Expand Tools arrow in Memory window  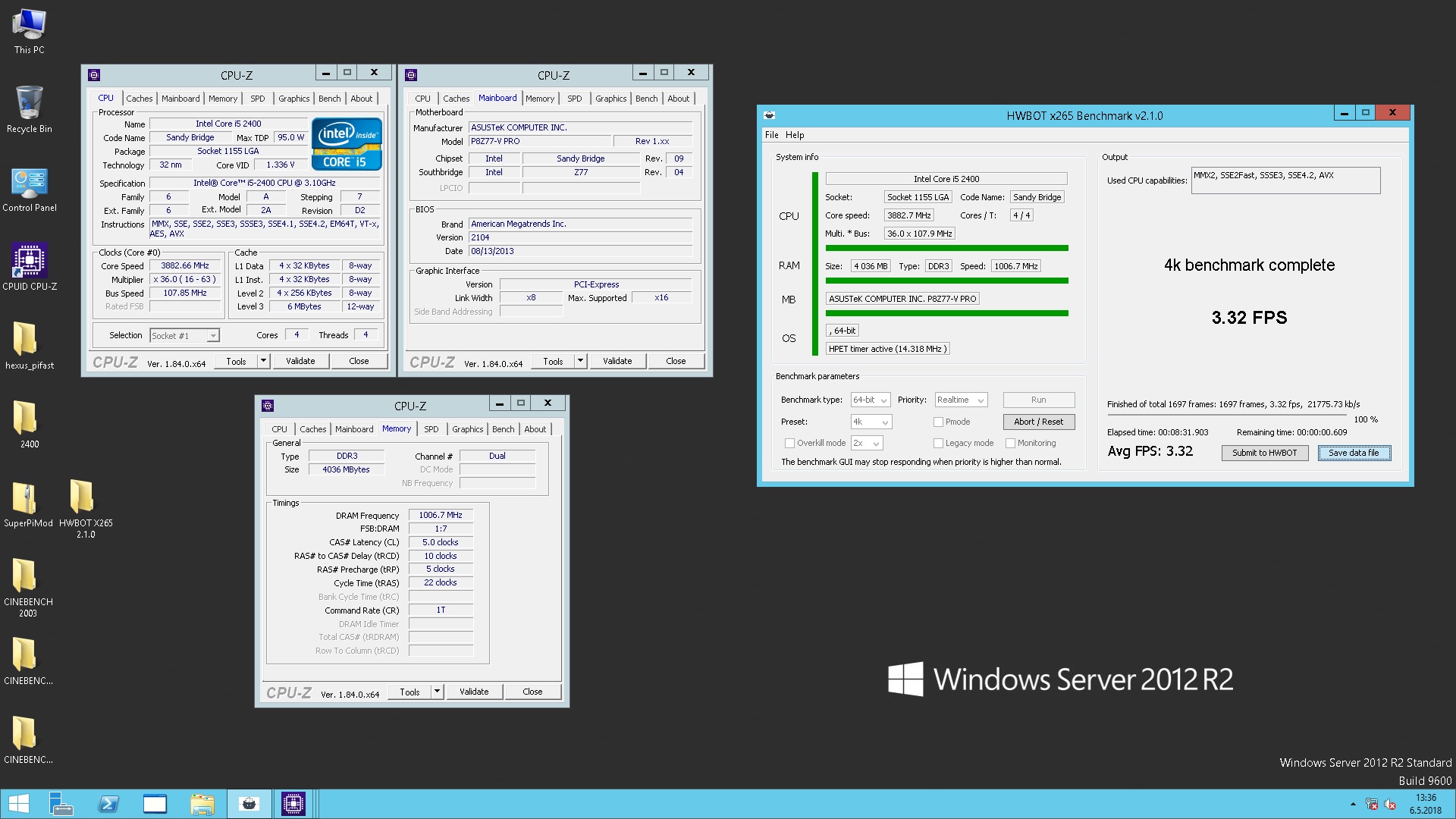pyautogui.click(x=437, y=692)
